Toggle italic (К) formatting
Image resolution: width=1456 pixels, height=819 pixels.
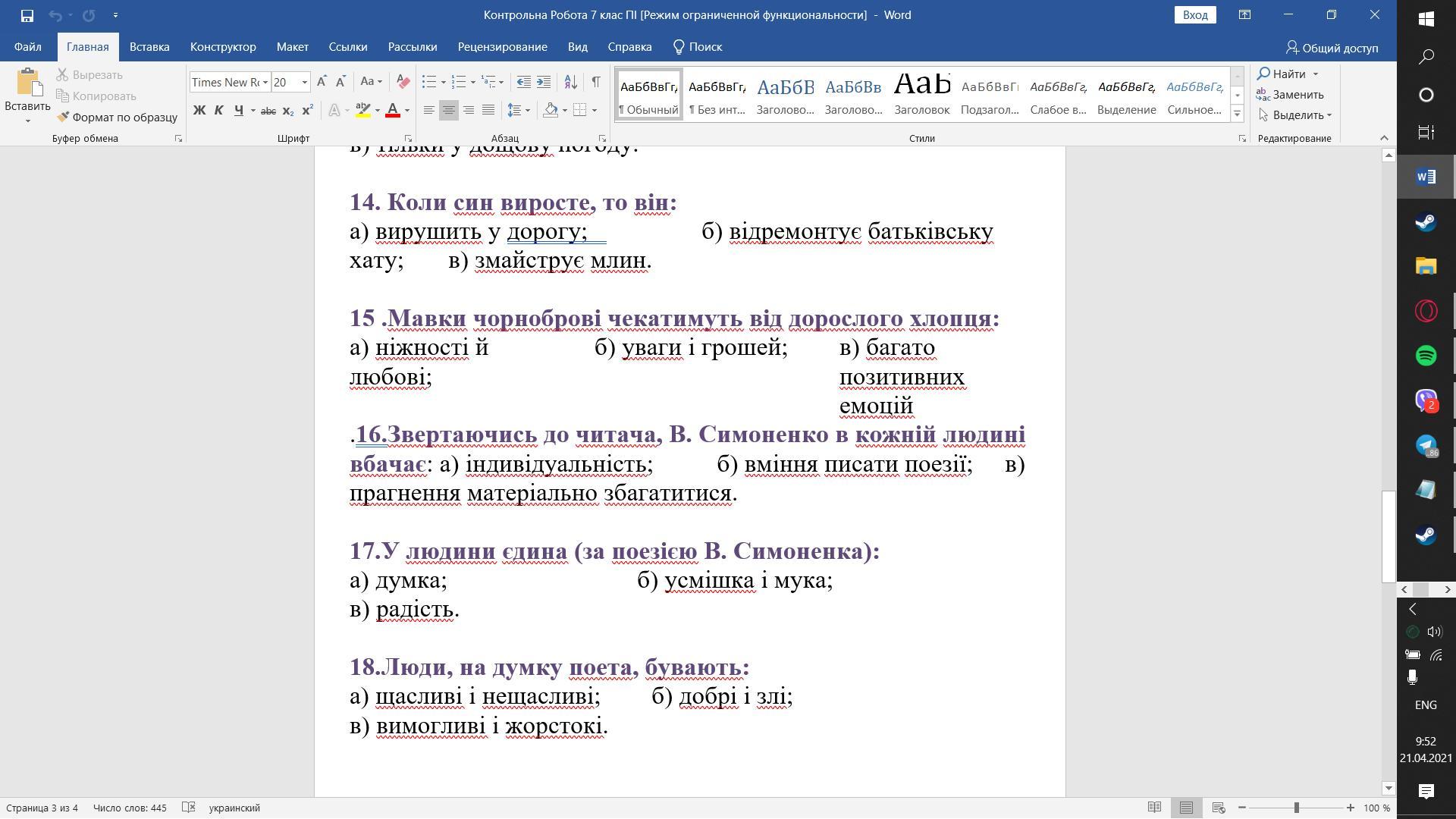pos(218,111)
